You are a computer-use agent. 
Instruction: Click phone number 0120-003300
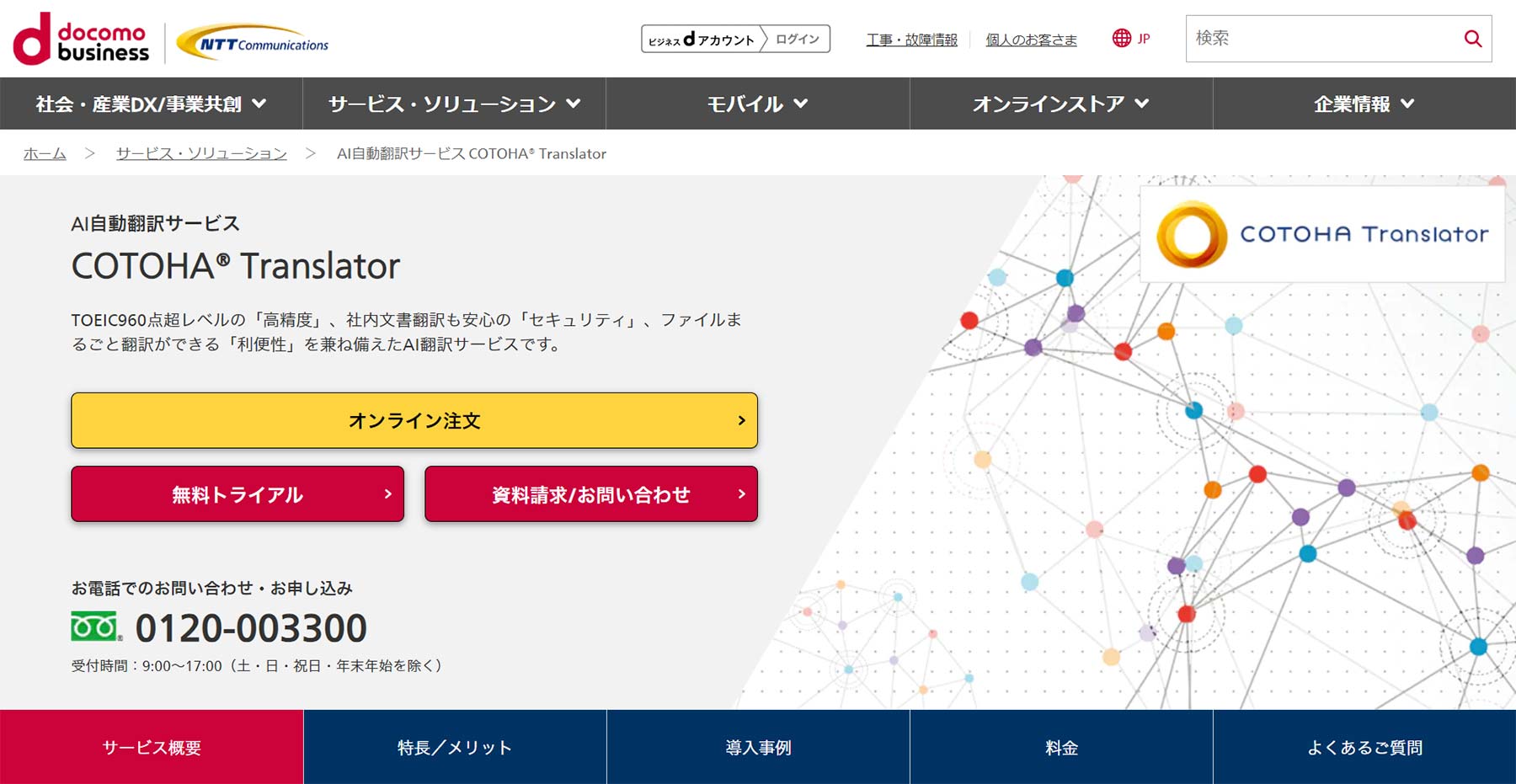coord(251,628)
